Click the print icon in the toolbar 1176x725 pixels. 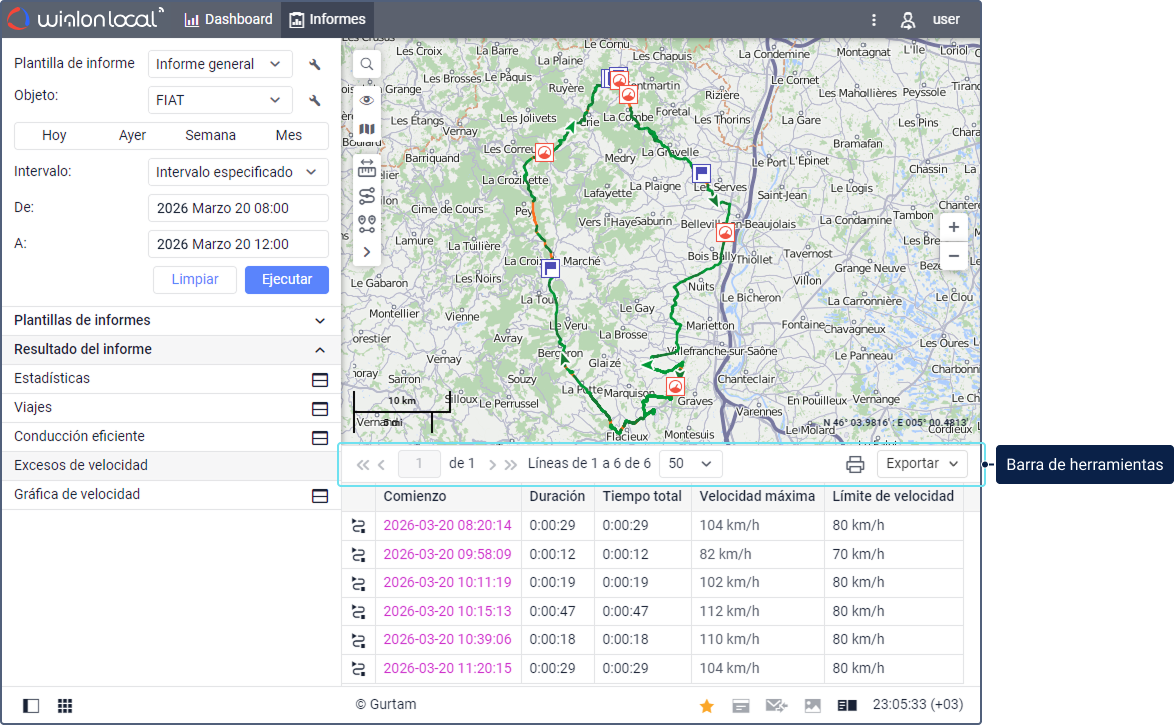click(x=855, y=464)
